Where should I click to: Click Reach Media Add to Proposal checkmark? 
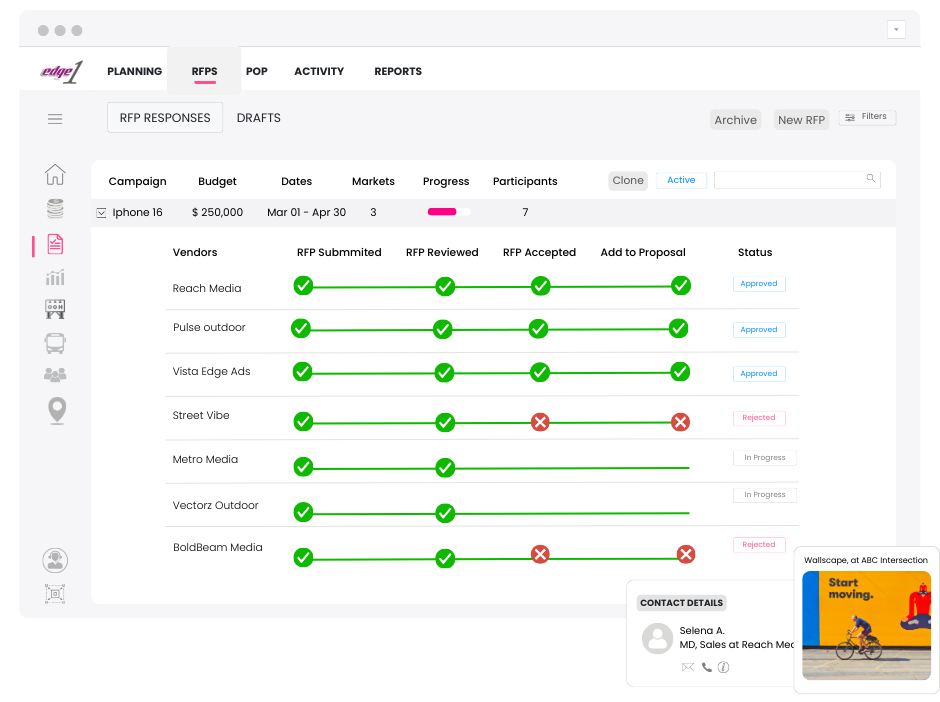coord(680,285)
